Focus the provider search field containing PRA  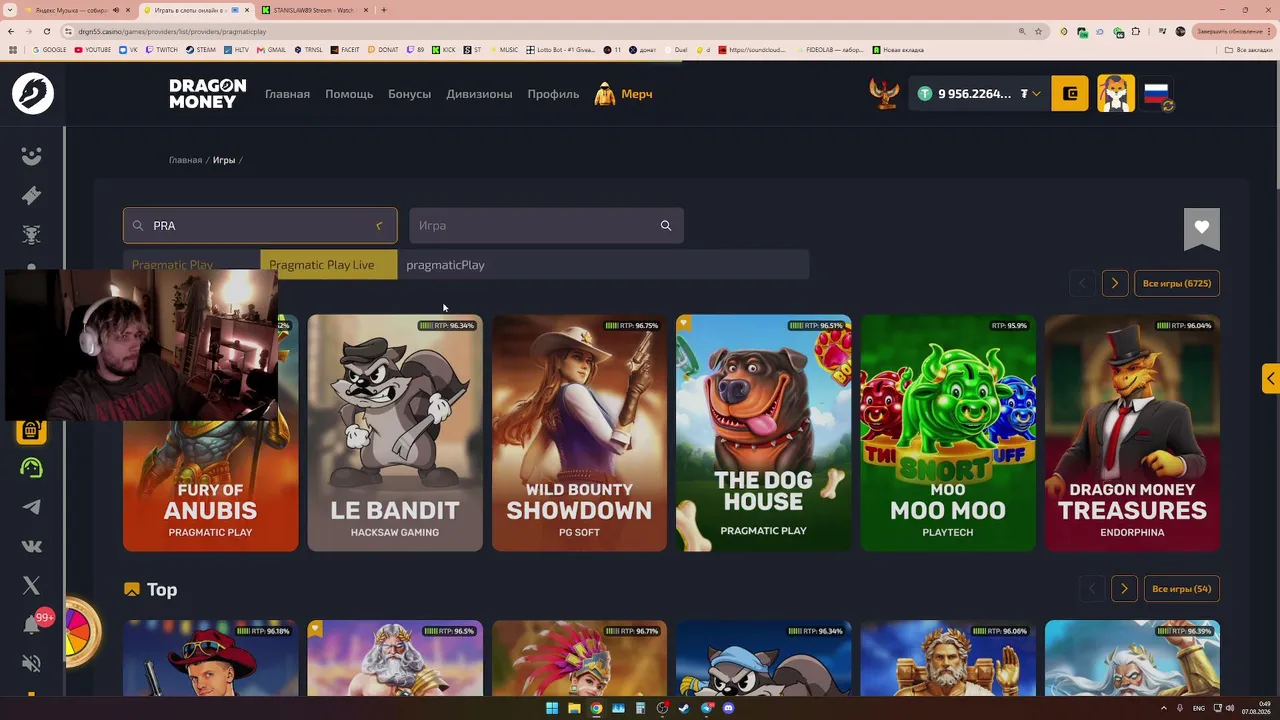click(x=260, y=226)
